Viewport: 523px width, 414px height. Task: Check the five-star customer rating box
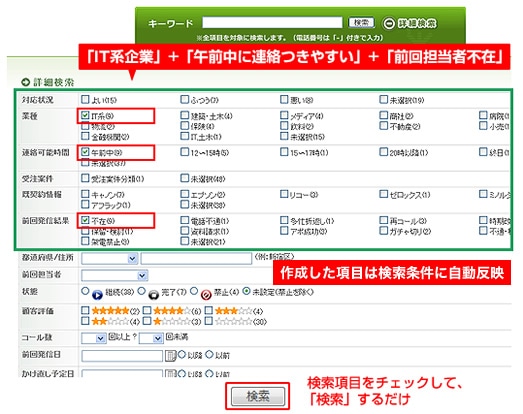pyautogui.click(x=85, y=310)
